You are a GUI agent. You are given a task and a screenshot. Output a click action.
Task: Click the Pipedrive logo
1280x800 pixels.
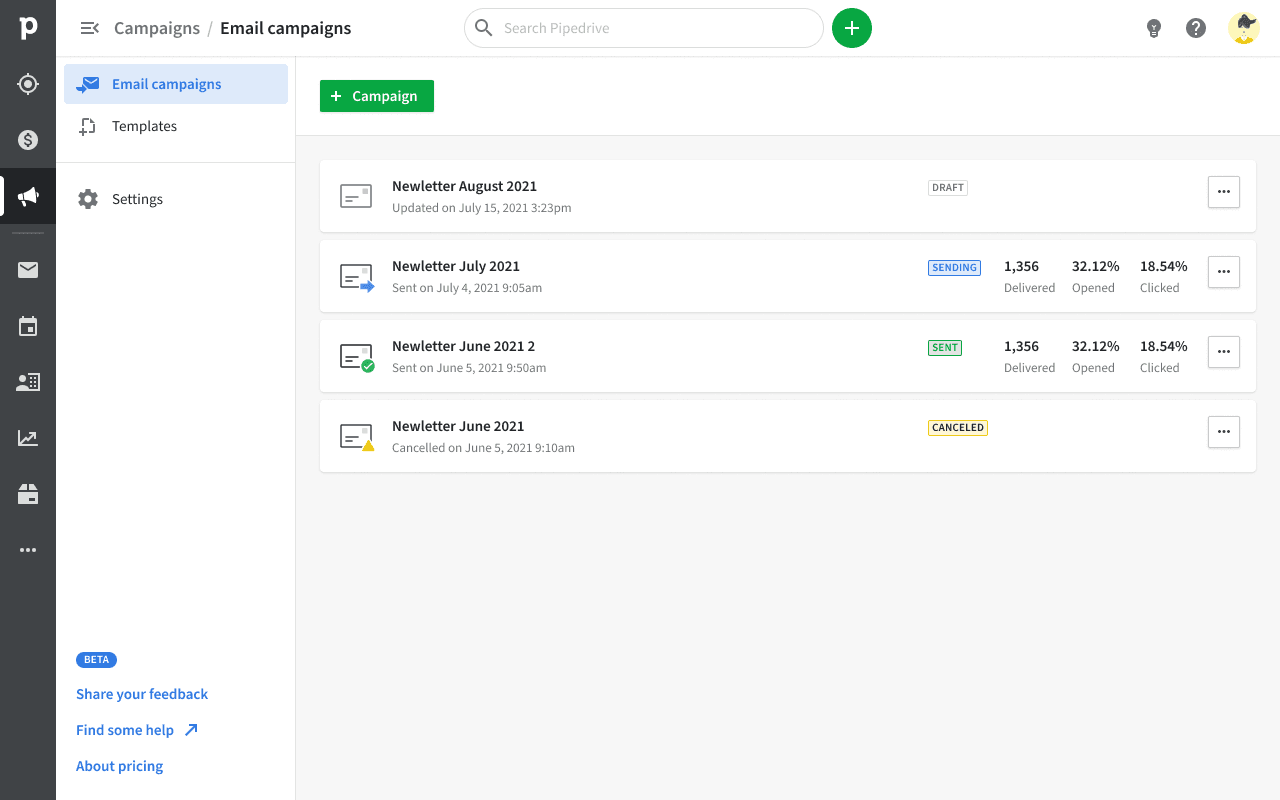[x=27, y=28]
